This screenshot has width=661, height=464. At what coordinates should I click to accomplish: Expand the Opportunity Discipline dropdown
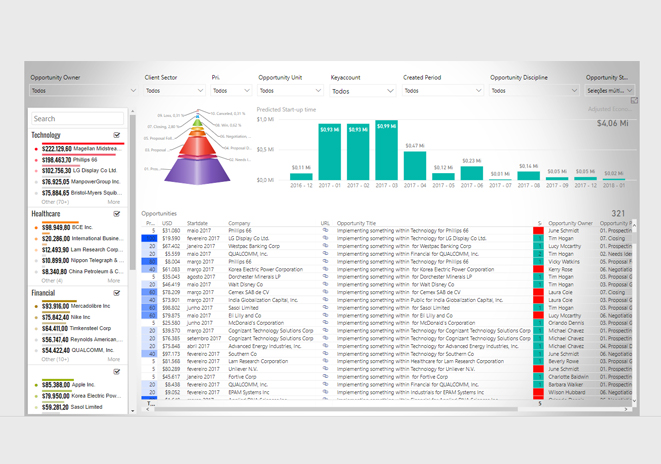point(534,90)
